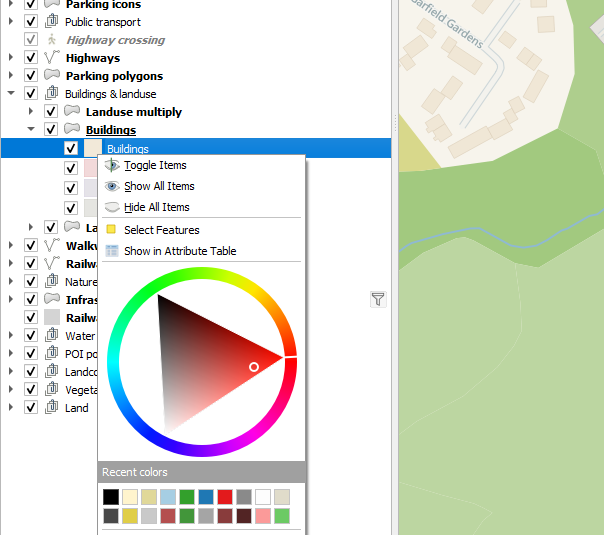The image size is (604, 535).
Task: Select Hide All Items menu entry
Action: pyautogui.click(x=156, y=207)
